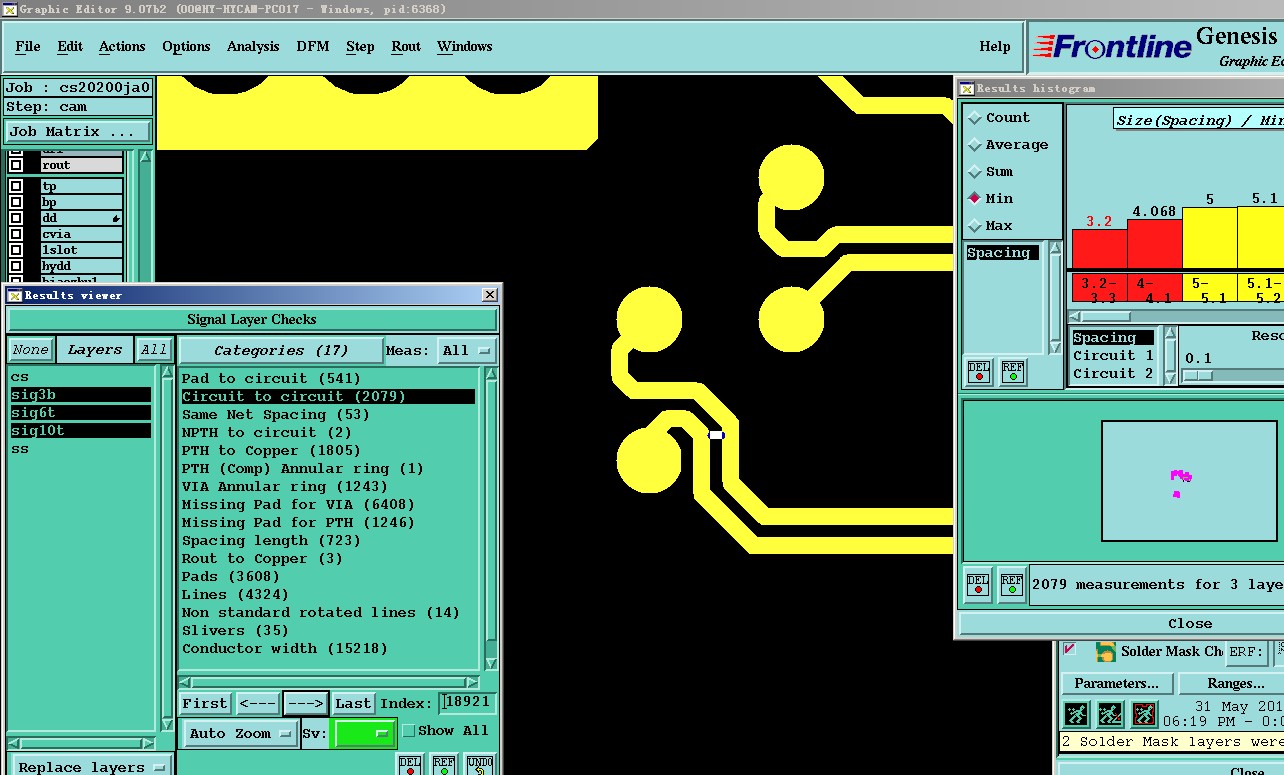This screenshot has width=1284, height=775.
Task: Toggle cvia layer display box
Action: 16,234
